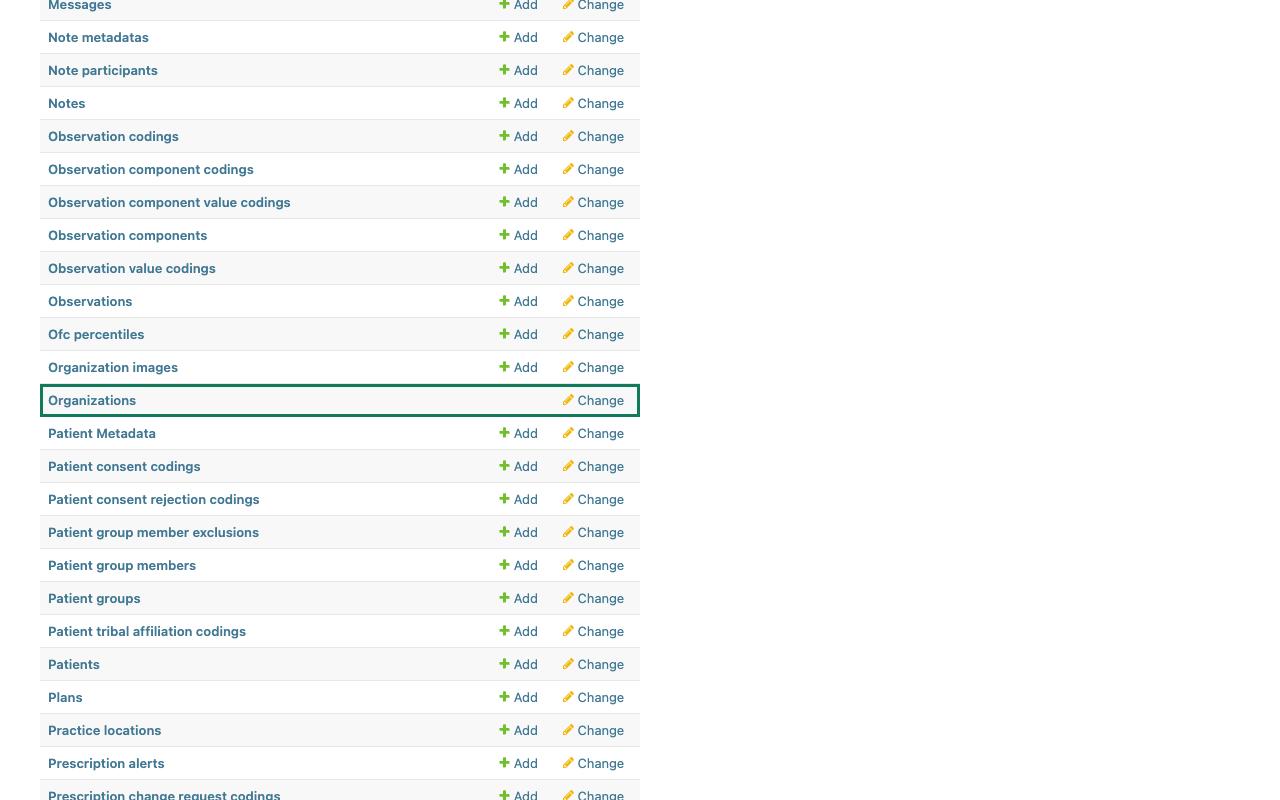
Task: Click the pencil icon for Plans
Action: (x=568, y=697)
